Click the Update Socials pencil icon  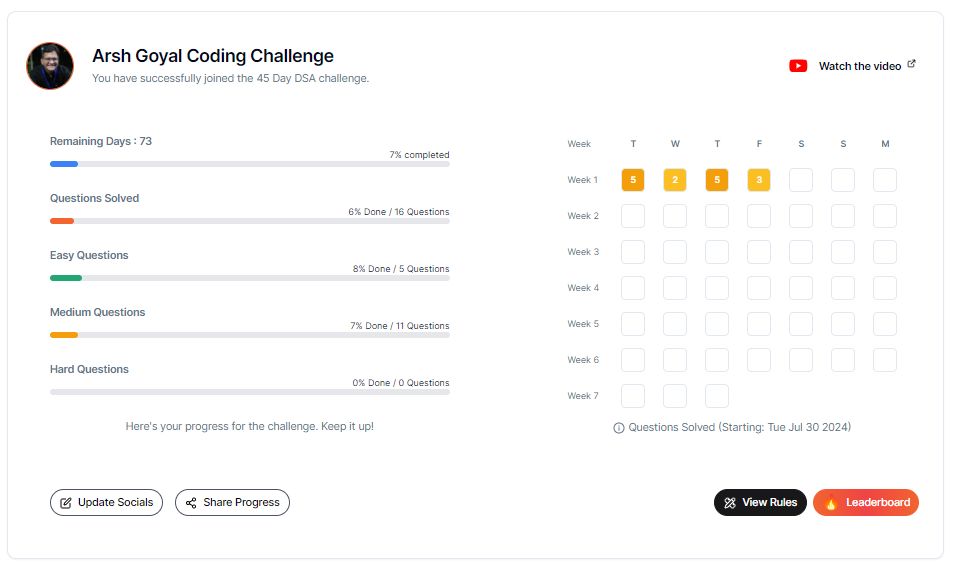point(66,503)
